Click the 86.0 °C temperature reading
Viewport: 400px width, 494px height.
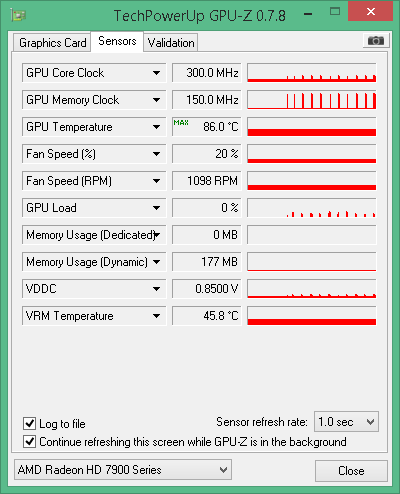[207, 127]
